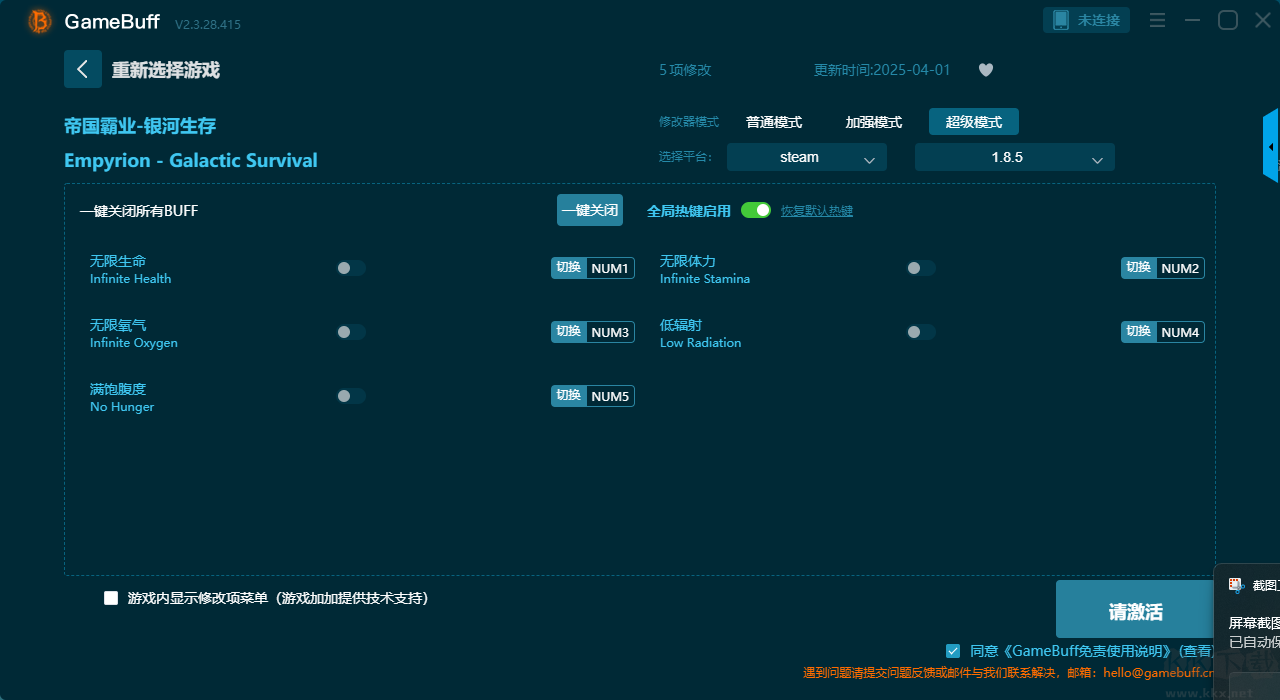
Task: Click 切换 button for NUM2 hotkey
Action: (x=1139, y=268)
